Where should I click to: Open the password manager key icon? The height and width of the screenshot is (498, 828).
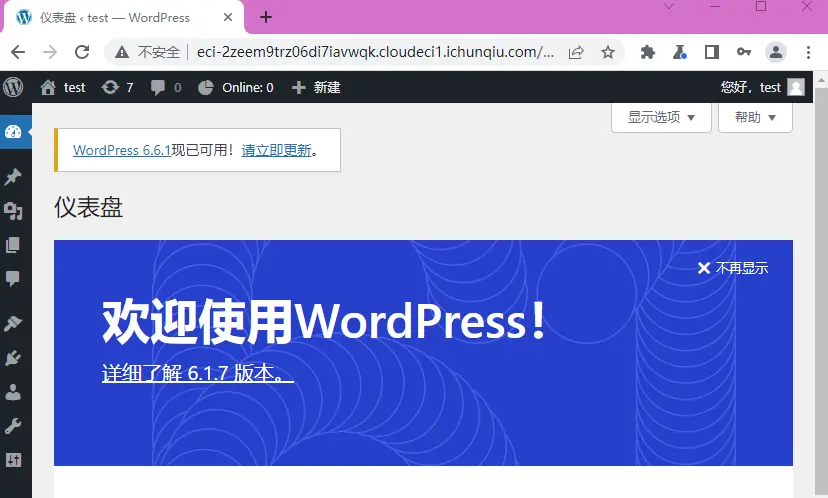point(744,52)
